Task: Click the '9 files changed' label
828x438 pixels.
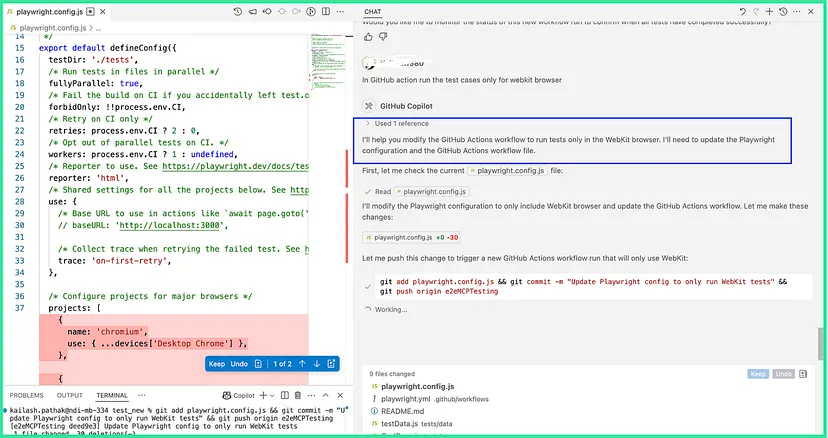Action: (392, 374)
